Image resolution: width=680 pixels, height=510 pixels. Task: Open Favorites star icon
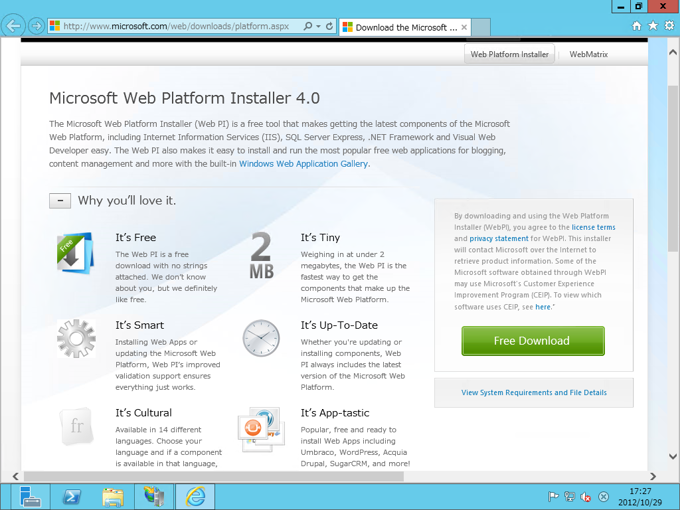point(653,26)
